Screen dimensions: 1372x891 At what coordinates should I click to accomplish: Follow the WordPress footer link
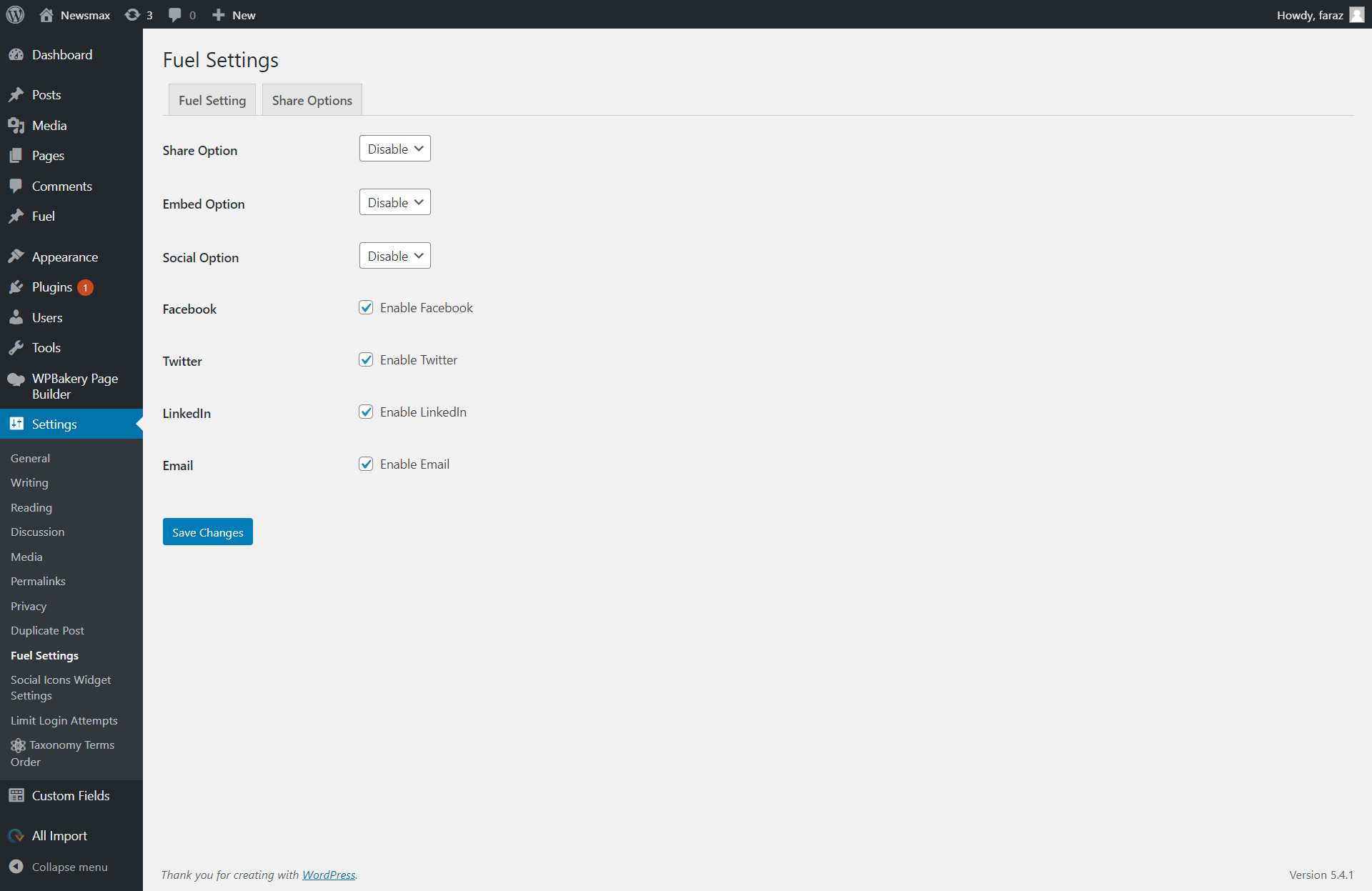coord(329,875)
